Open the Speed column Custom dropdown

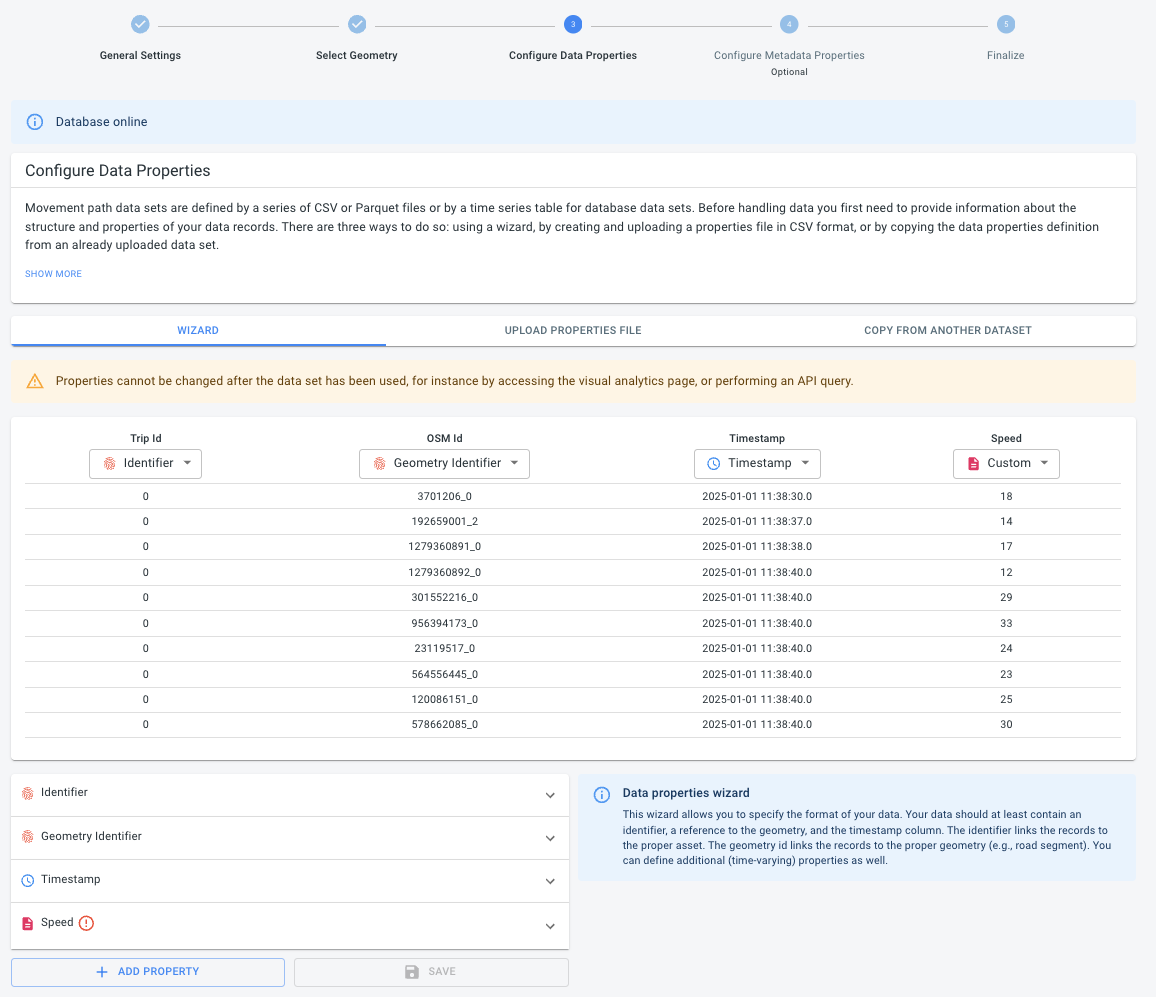(1006, 463)
